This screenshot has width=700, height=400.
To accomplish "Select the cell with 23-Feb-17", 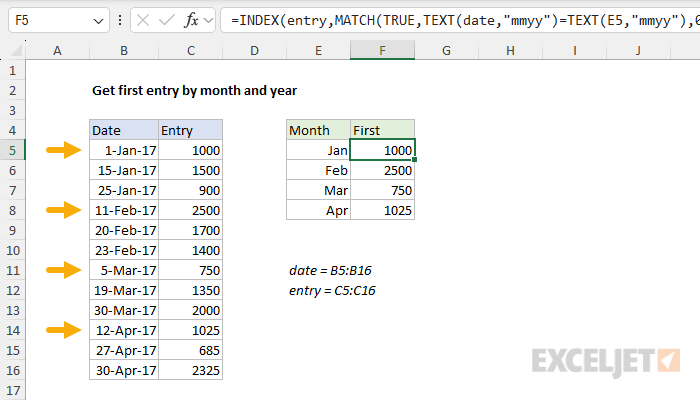I will pos(124,250).
